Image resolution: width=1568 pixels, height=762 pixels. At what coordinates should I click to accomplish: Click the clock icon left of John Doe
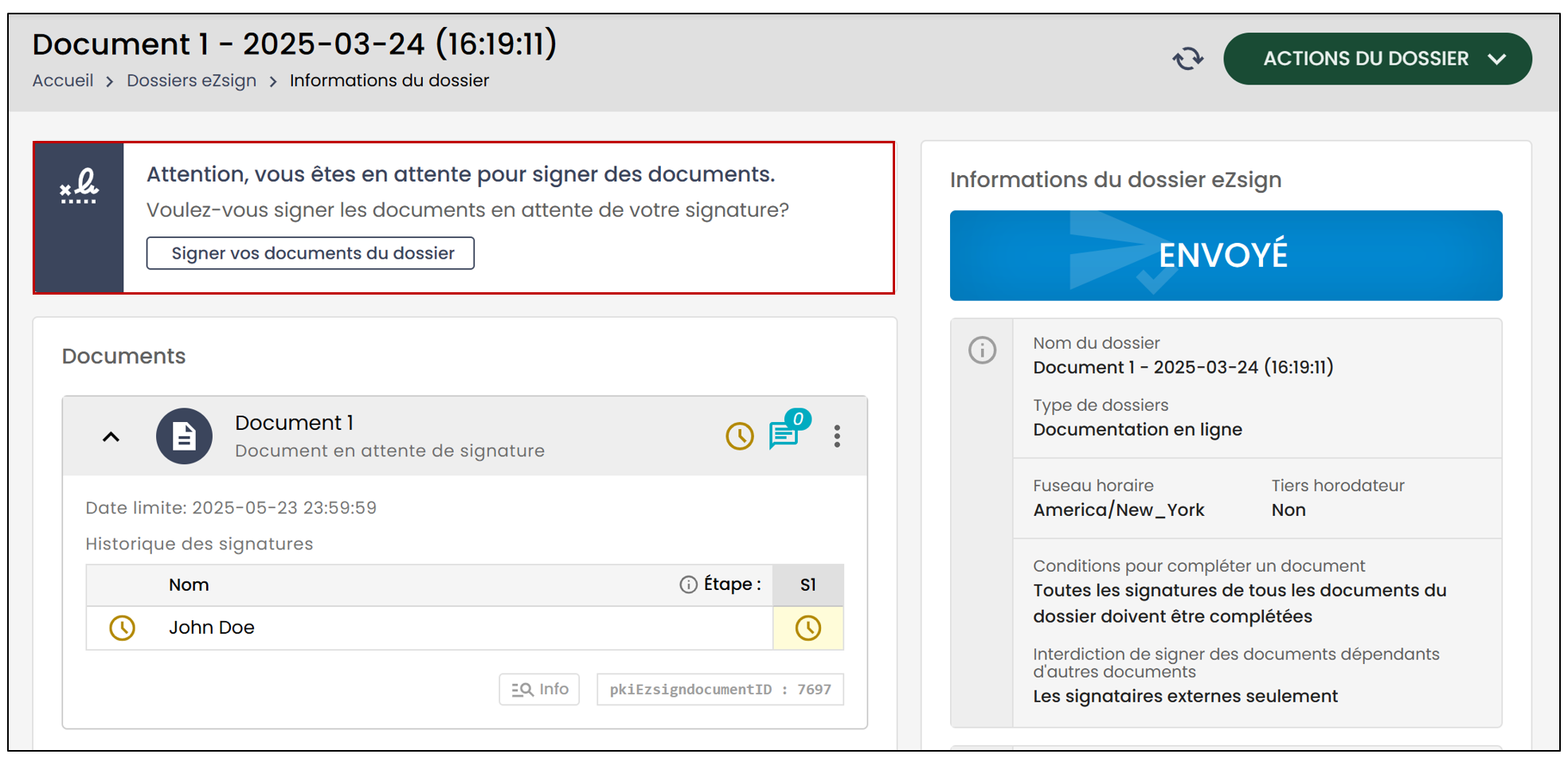[122, 627]
